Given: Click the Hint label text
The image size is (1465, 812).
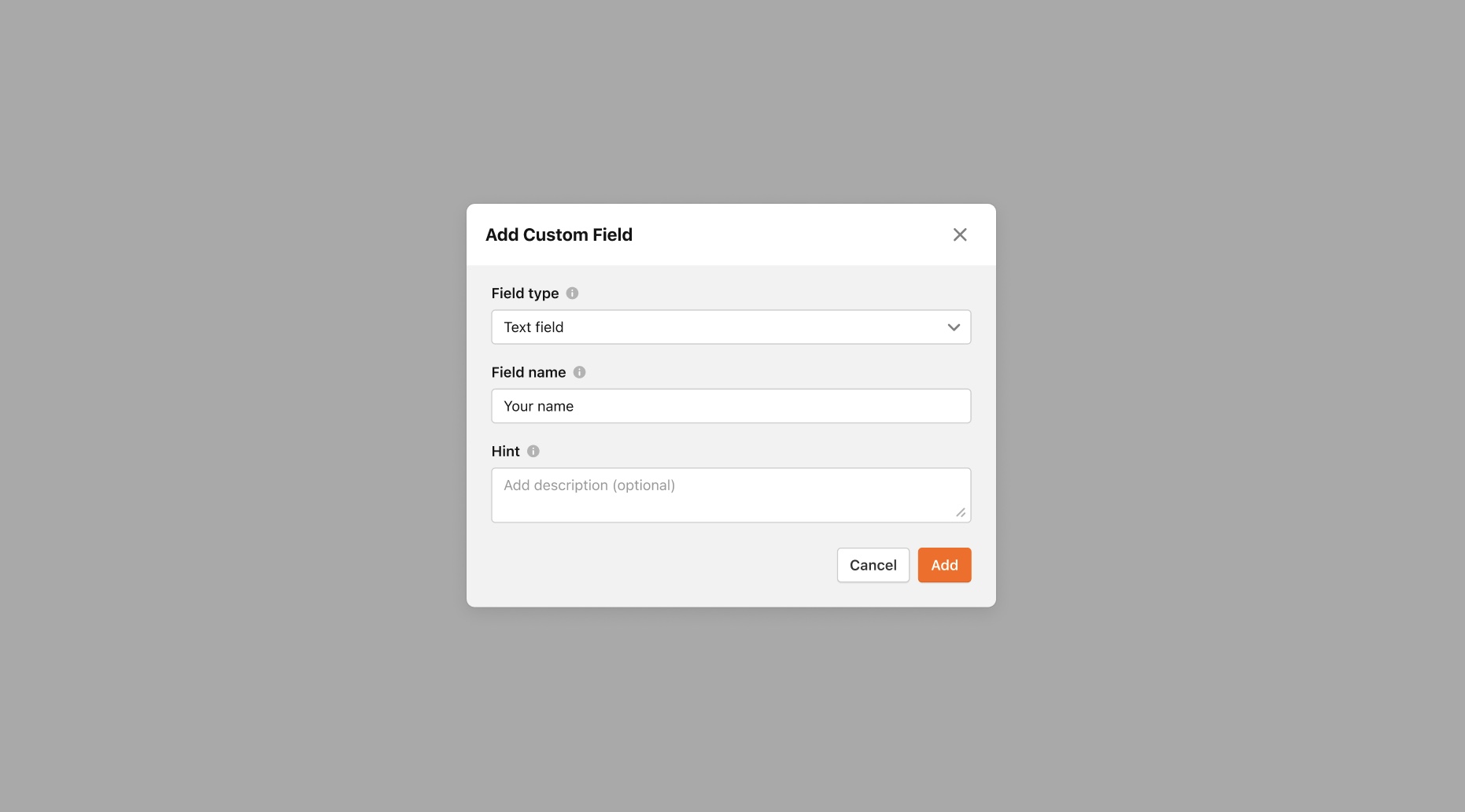Looking at the screenshot, I should [505, 452].
